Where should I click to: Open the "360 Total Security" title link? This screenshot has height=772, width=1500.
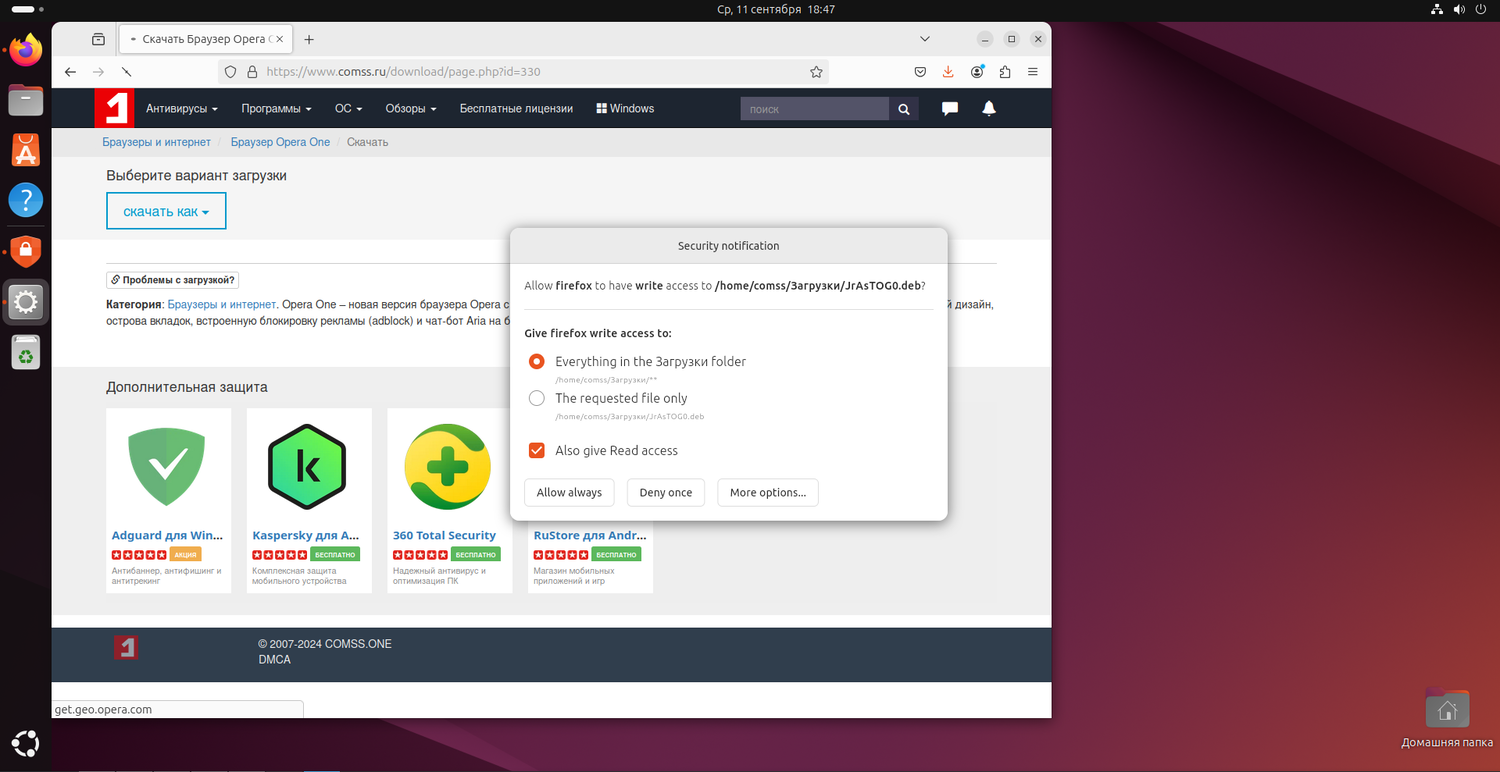(444, 536)
